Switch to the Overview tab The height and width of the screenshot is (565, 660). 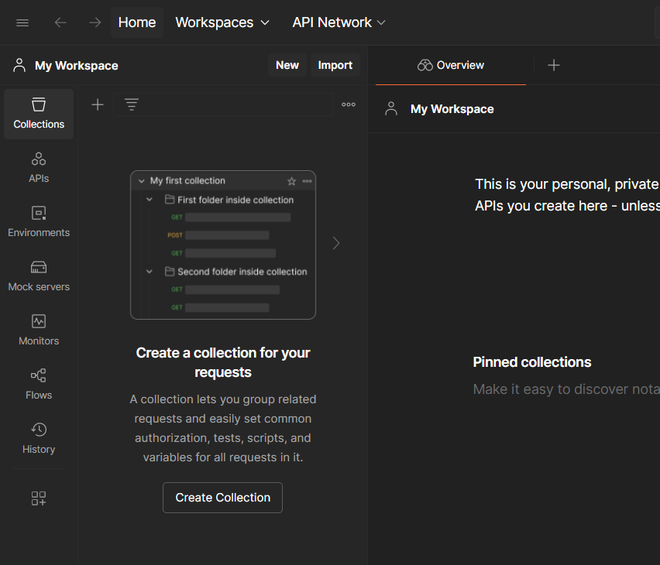pos(451,65)
